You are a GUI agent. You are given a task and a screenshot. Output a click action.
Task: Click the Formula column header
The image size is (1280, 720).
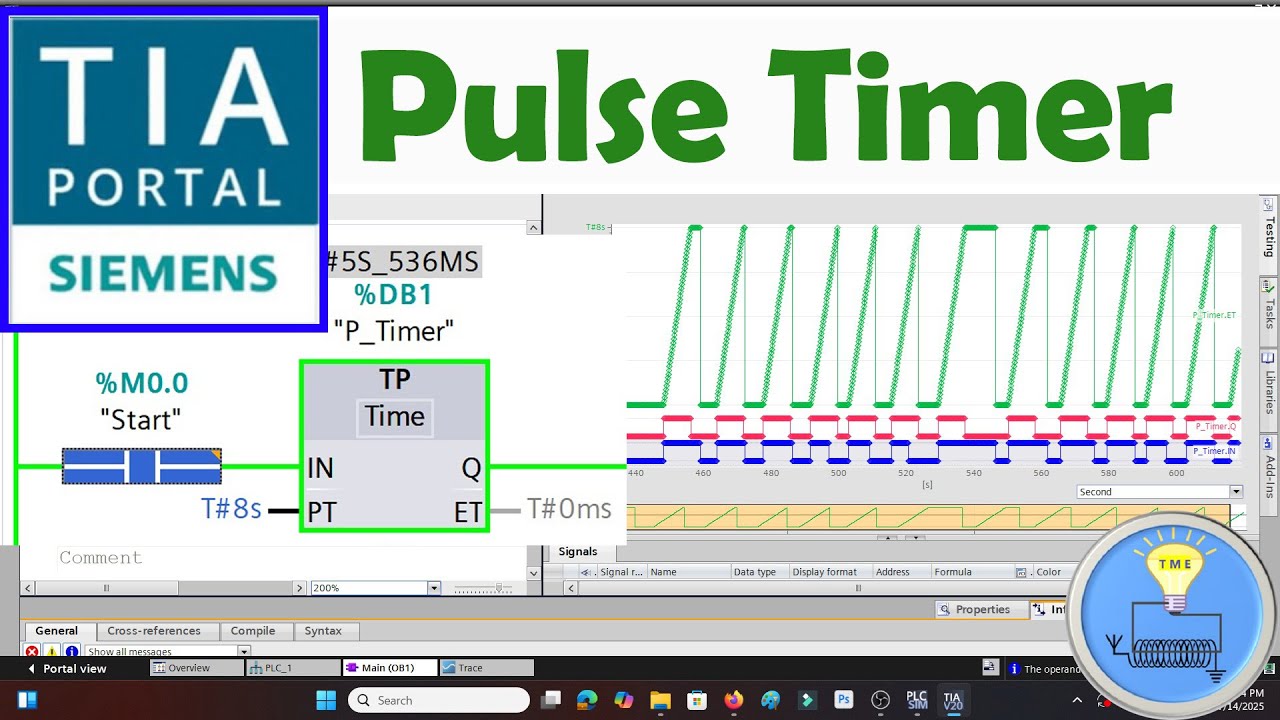(x=971, y=572)
